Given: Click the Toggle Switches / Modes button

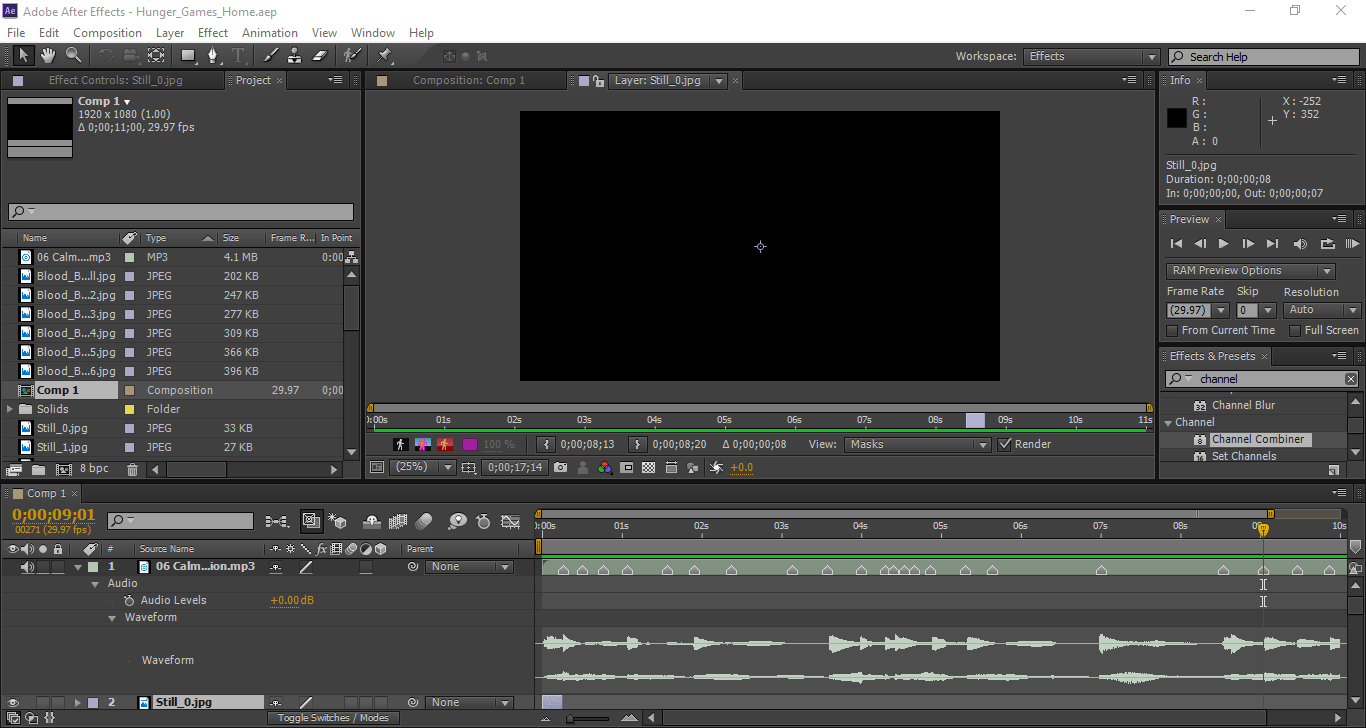Looking at the screenshot, I should (333, 718).
